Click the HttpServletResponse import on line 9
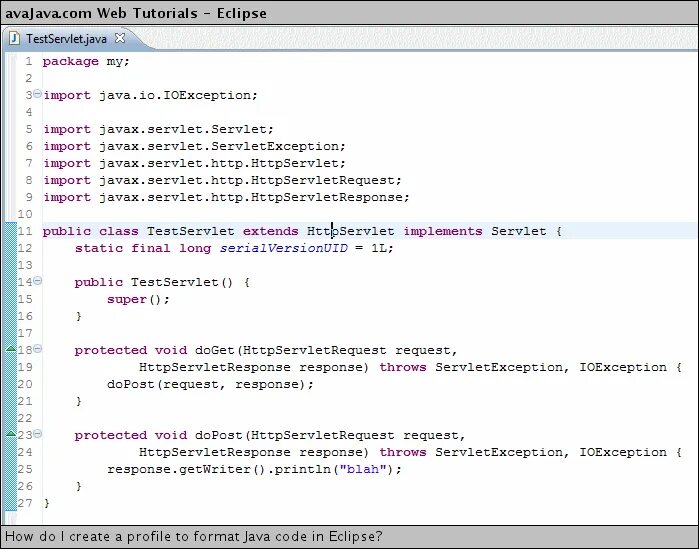This screenshot has width=699, height=549. click(x=226, y=197)
